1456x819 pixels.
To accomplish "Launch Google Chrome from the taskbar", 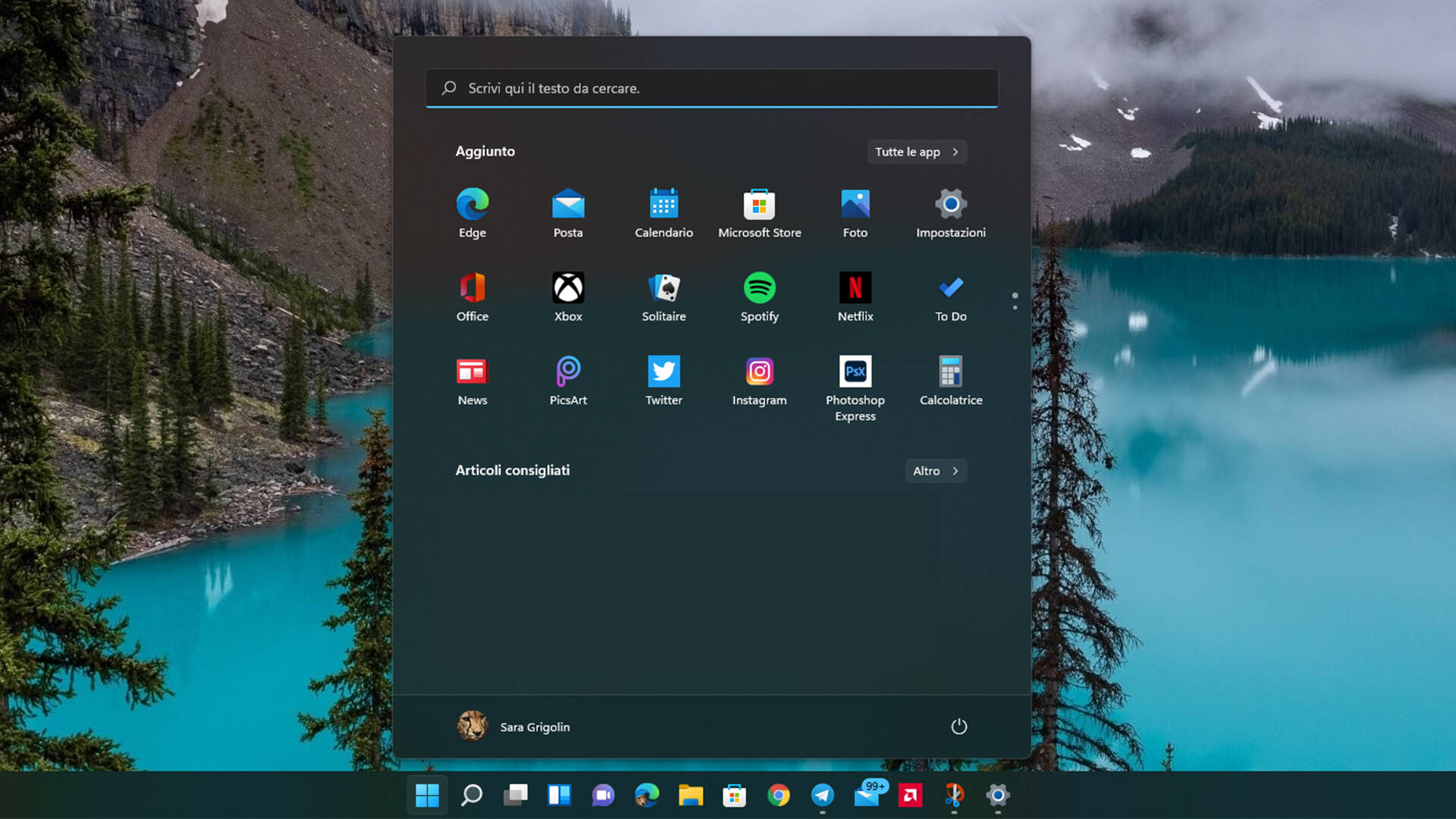I will click(779, 796).
